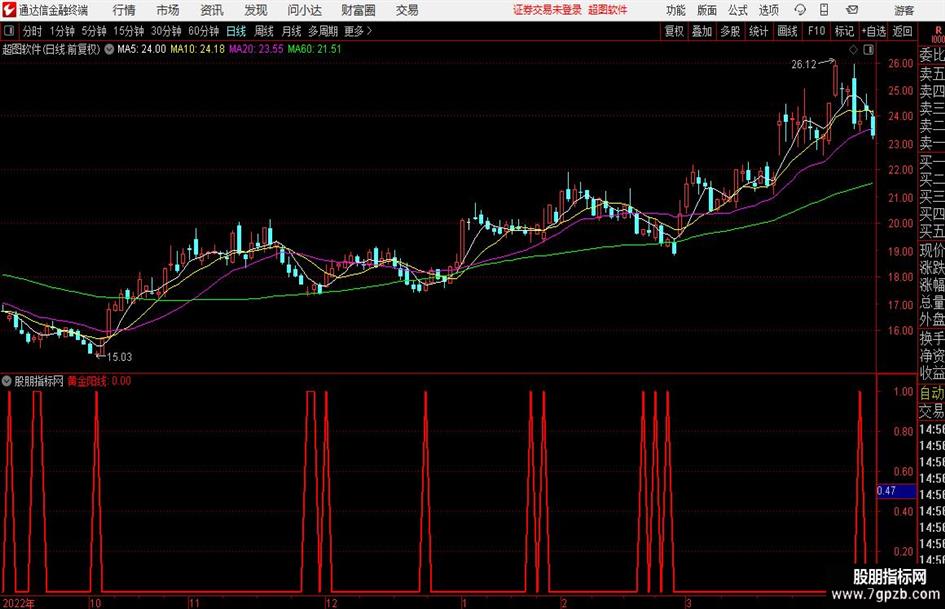Click the 画线 drawing button
This screenshot has width=945, height=609.
(787, 31)
